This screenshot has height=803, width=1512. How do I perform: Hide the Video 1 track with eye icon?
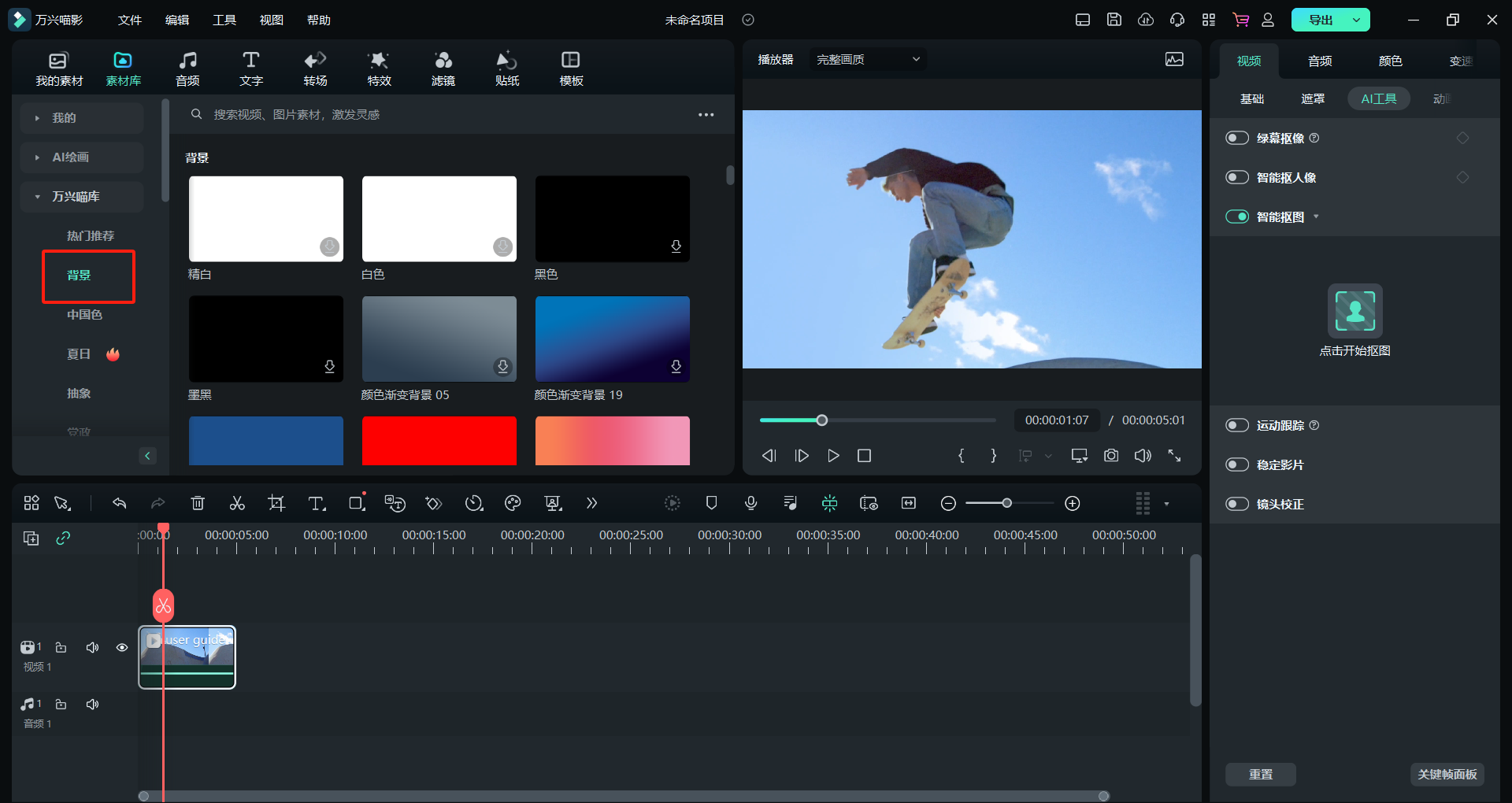(x=122, y=647)
